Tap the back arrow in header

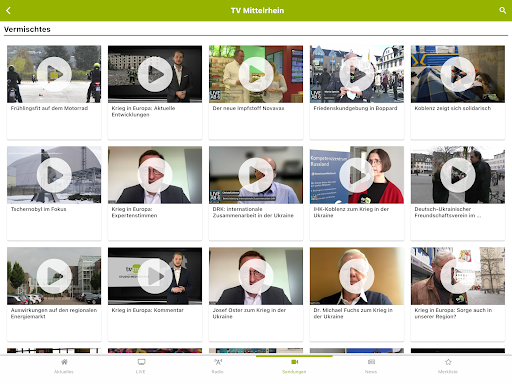point(8,10)
